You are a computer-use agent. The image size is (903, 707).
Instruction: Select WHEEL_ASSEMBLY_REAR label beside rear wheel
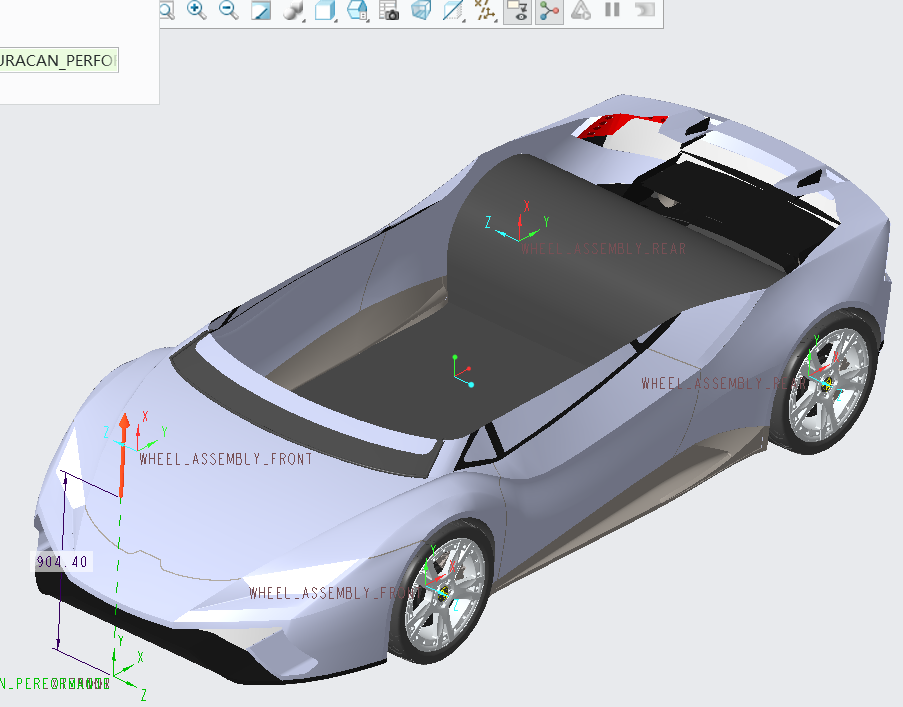723,384
